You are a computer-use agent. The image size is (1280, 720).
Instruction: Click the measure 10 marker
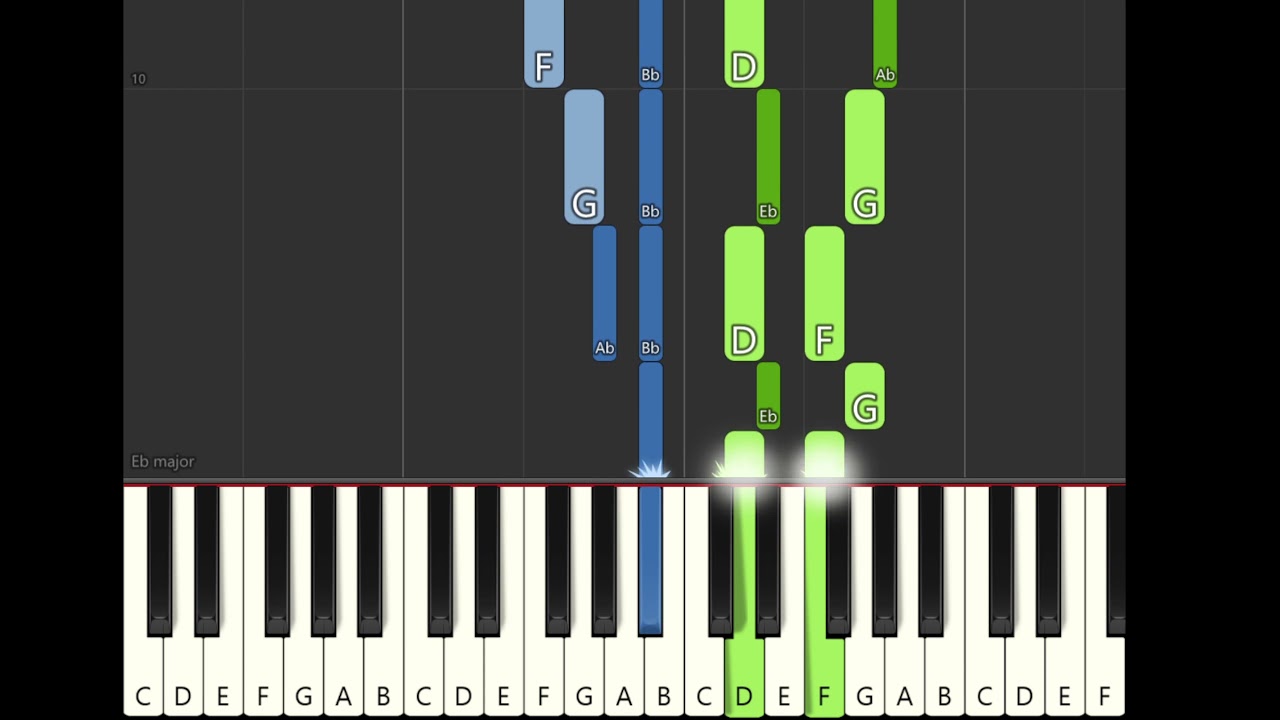point(138,79)
